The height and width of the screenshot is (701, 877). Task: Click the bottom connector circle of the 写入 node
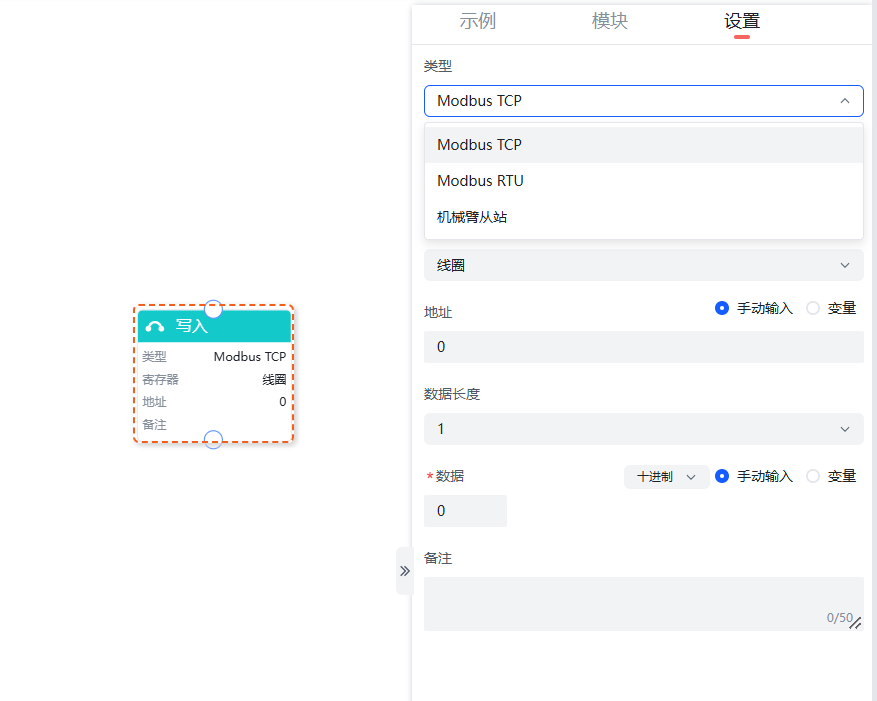point(213,439)
